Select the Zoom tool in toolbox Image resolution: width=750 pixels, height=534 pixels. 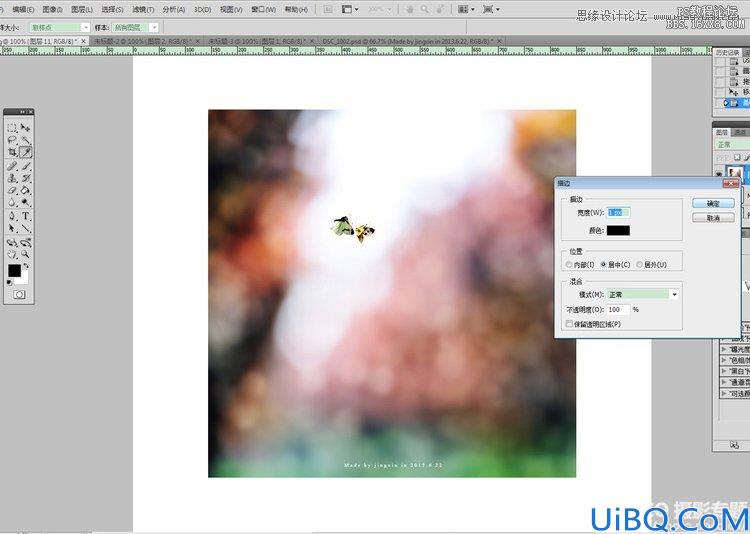(25, 254)
